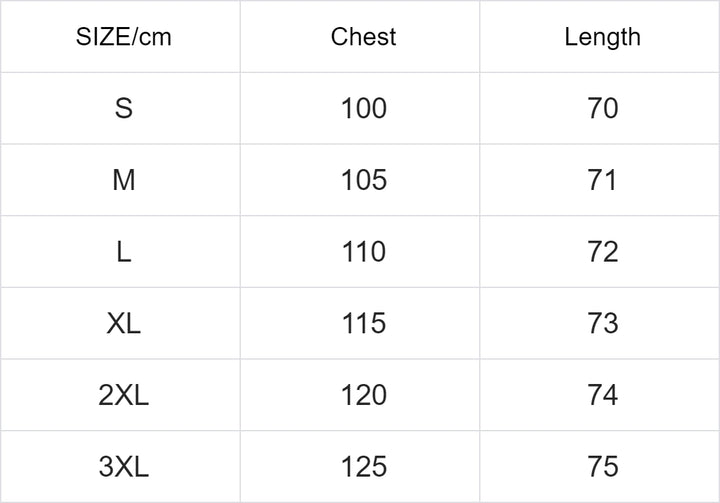Click the Length column header
Image resolution: width=720 pixels, height=503 pixels.
tap(602, 37)
